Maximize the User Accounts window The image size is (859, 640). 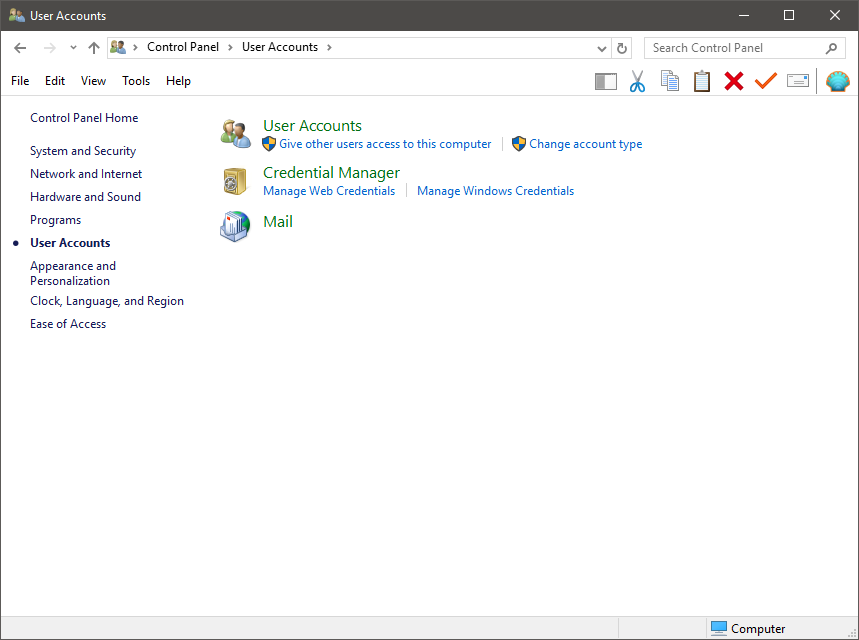789,15
